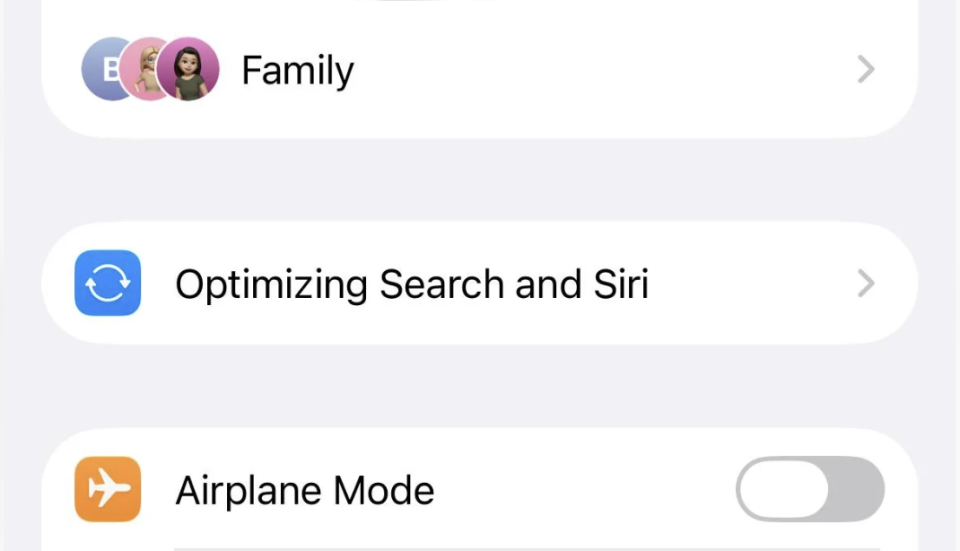Select the dark-haired Memoji family avatar

pos(188,69)
